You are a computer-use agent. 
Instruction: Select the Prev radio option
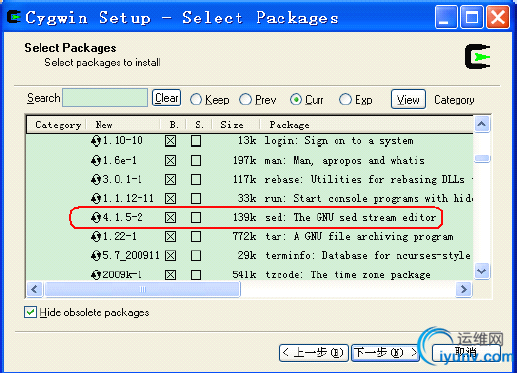pos(245,99)
